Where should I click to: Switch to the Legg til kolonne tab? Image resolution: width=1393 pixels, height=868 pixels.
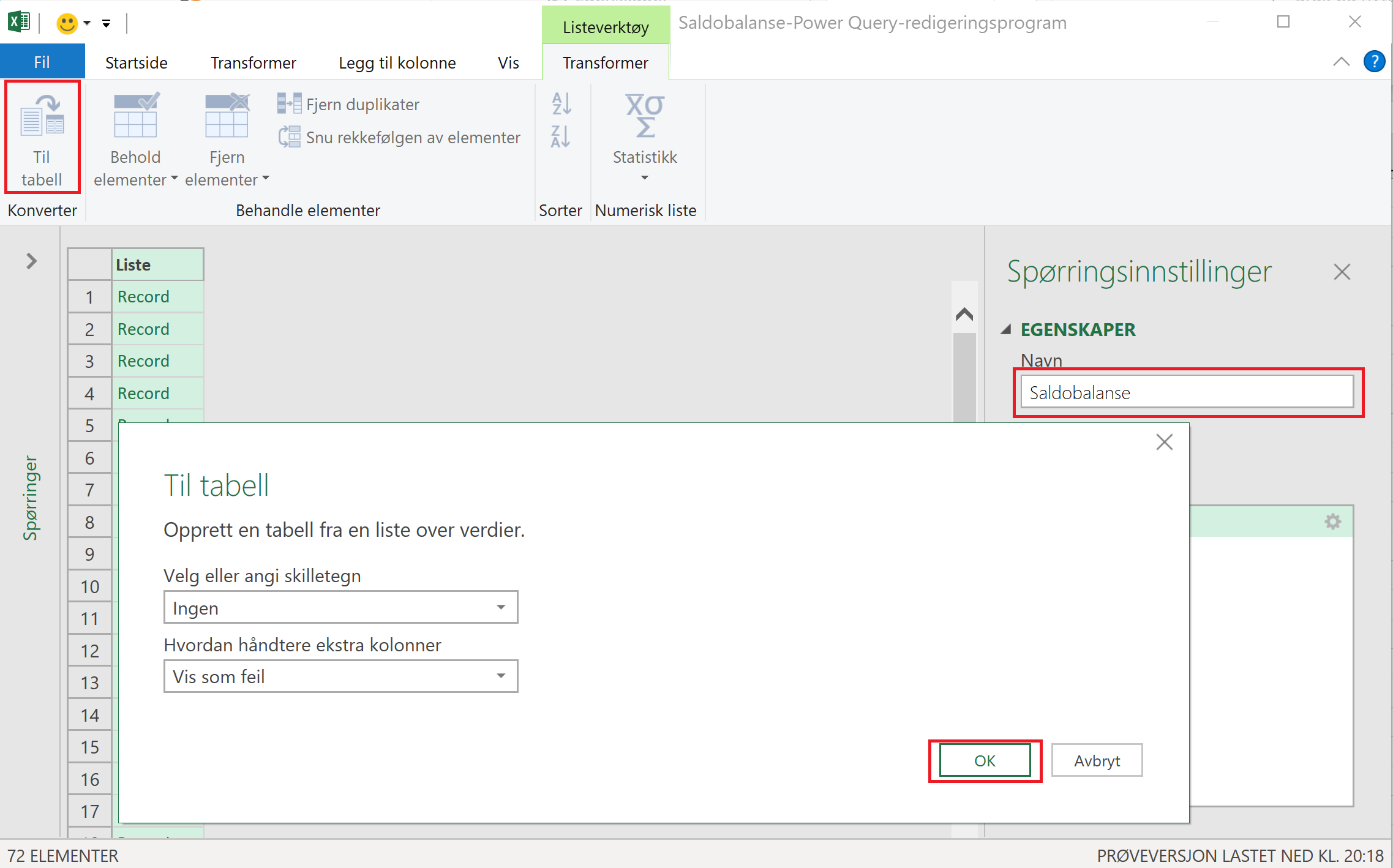point(397,62)
